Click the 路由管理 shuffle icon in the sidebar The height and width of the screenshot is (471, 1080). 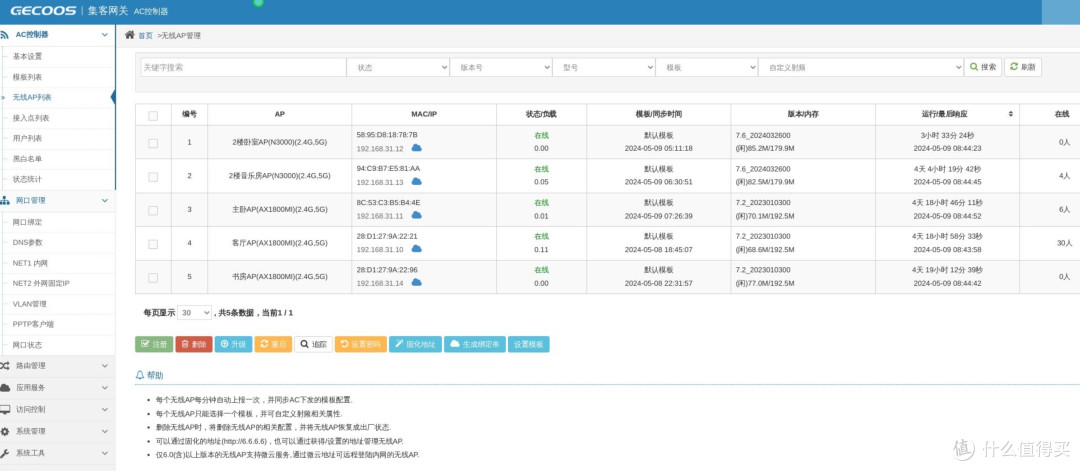coord(4,366)
